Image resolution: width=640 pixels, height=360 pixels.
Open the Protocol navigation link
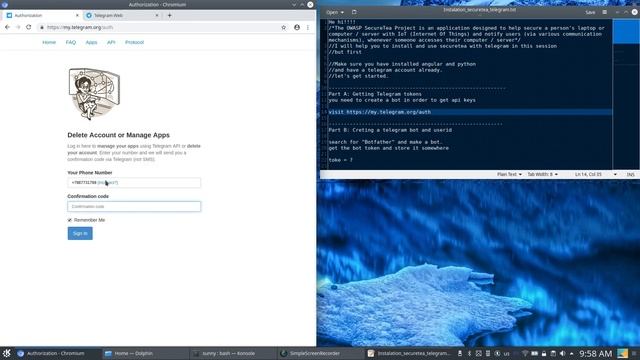134,42
